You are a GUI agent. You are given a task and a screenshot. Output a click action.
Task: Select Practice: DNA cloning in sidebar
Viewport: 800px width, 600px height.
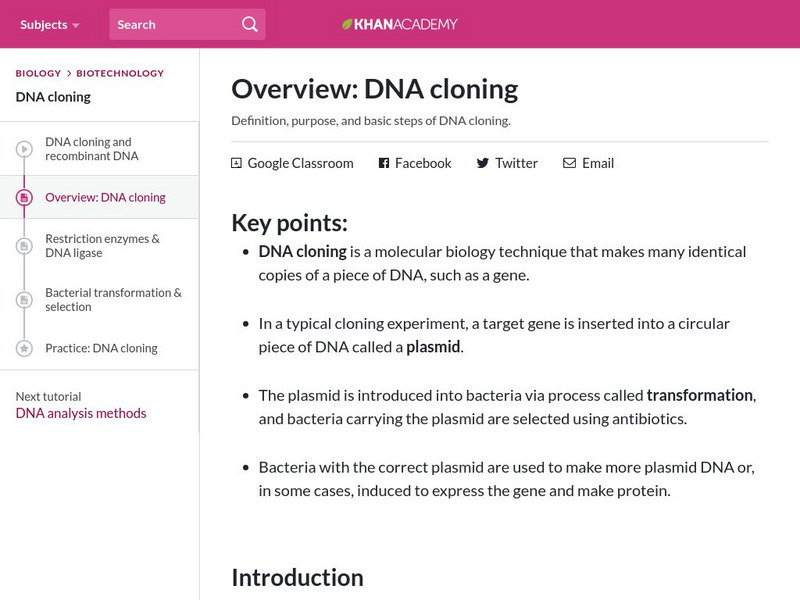click(x=101, y=348)
